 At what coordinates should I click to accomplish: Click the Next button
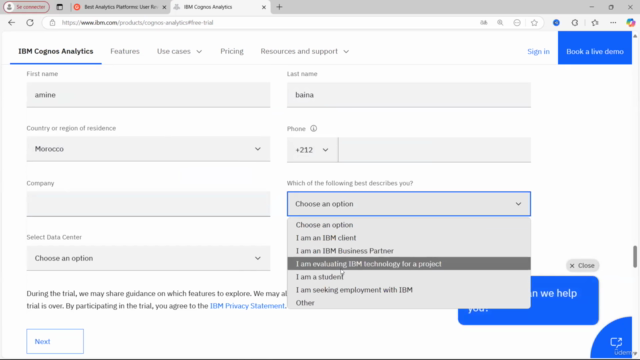[55, 341]
